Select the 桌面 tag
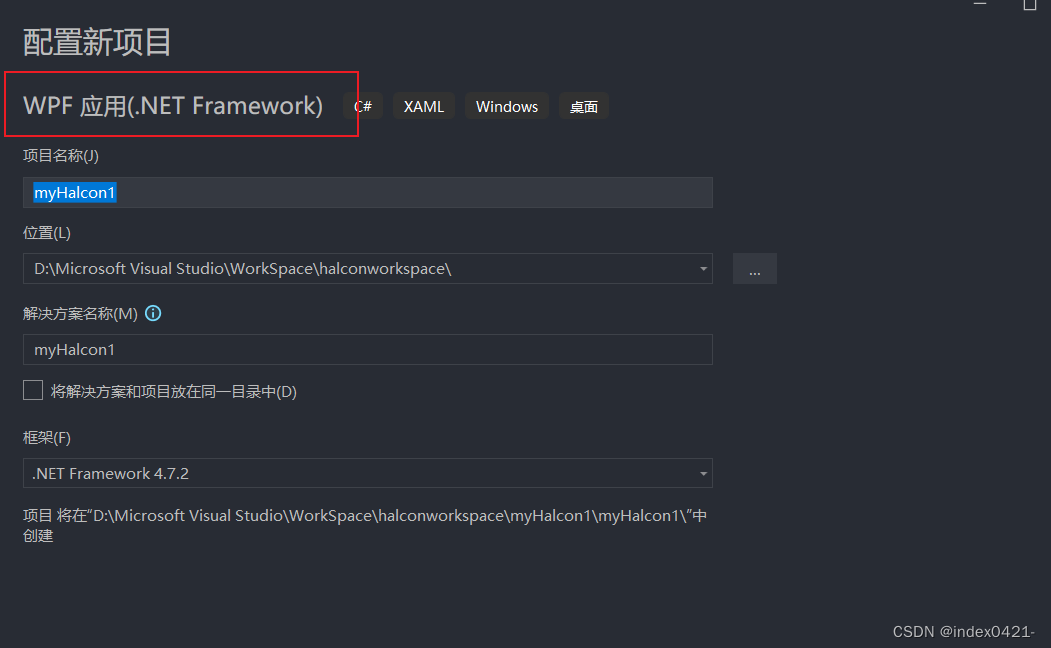This screenshot has height=648, width=1051. click(x=583, y=106)
